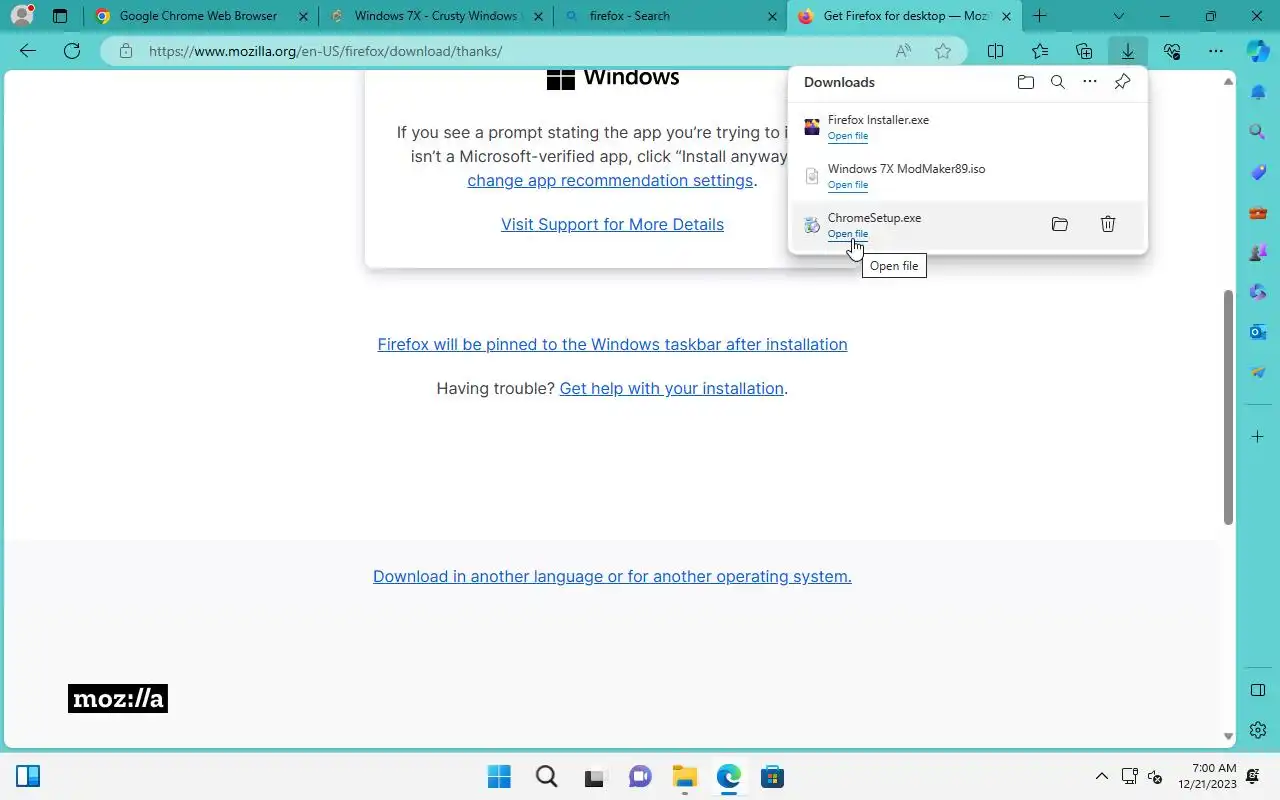1280x800 pixels.
Task: Refresh the Mozilla download page
Action: tap(72, 51)
